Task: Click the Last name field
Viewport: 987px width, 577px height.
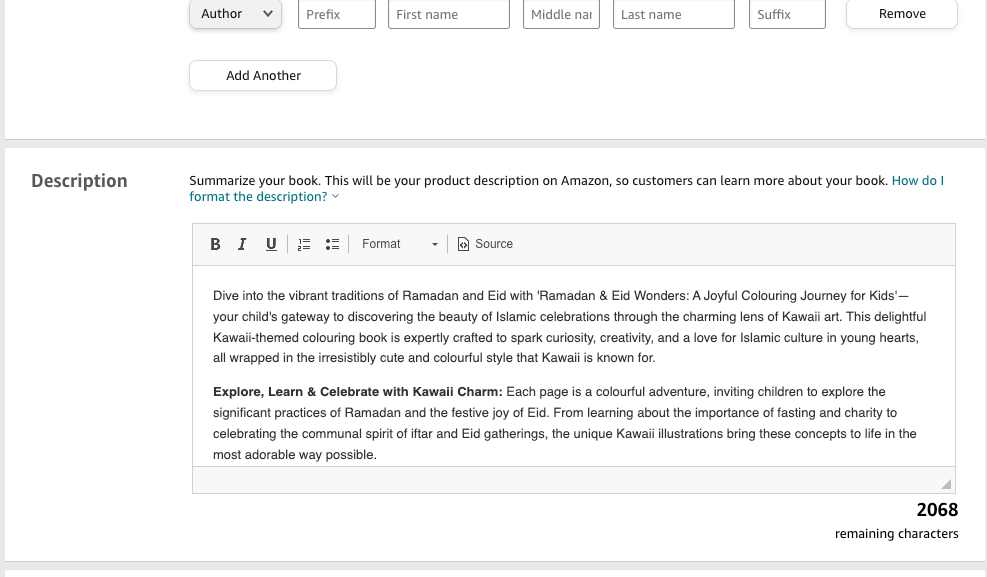Action: tap(674, 14)
